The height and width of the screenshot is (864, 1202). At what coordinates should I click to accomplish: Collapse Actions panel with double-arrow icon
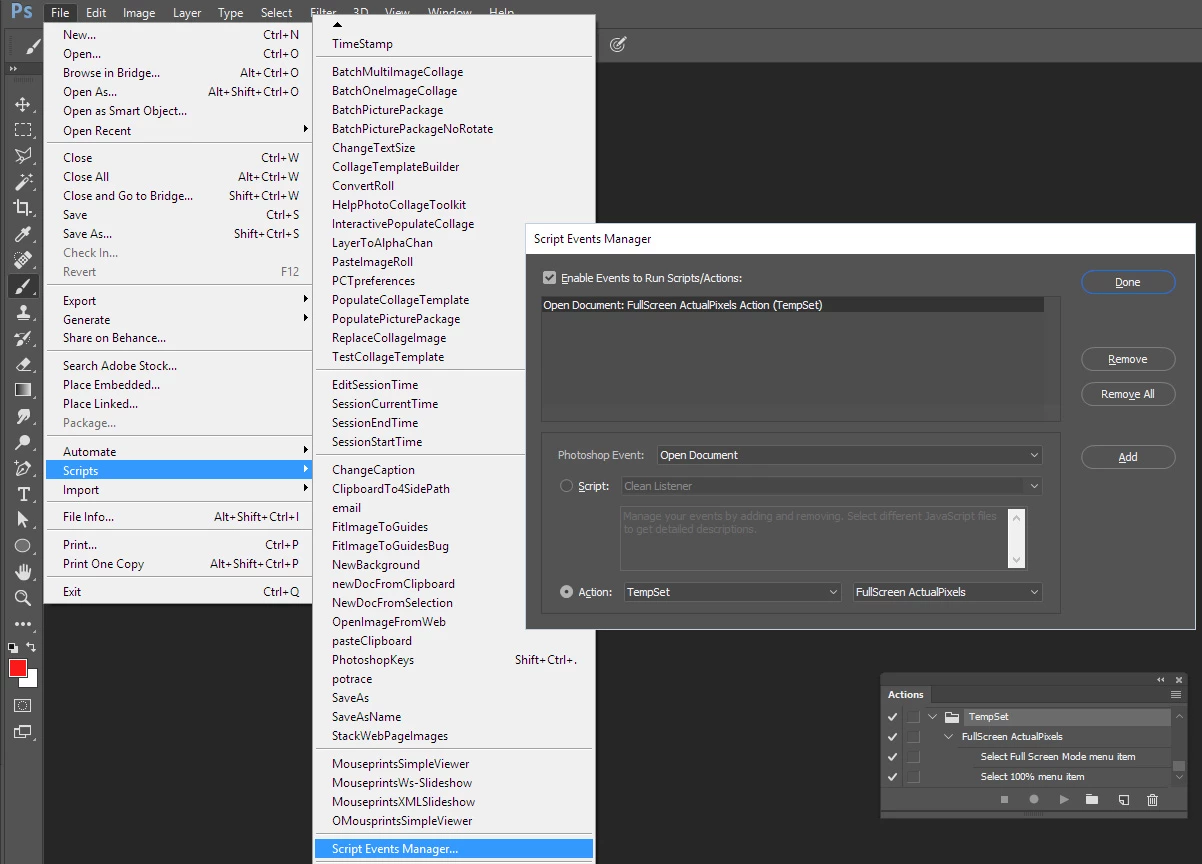click(x=1161, y=680)
